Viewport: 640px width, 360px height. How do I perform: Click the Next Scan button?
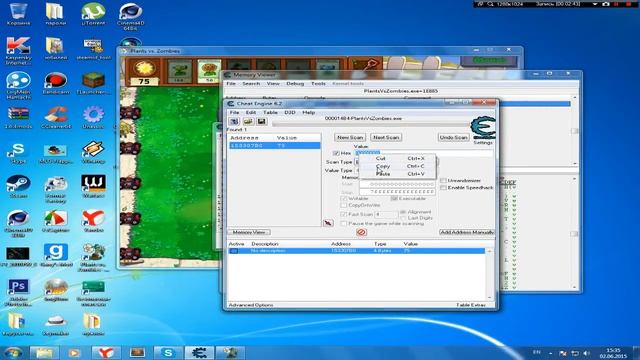click(386, 138)
